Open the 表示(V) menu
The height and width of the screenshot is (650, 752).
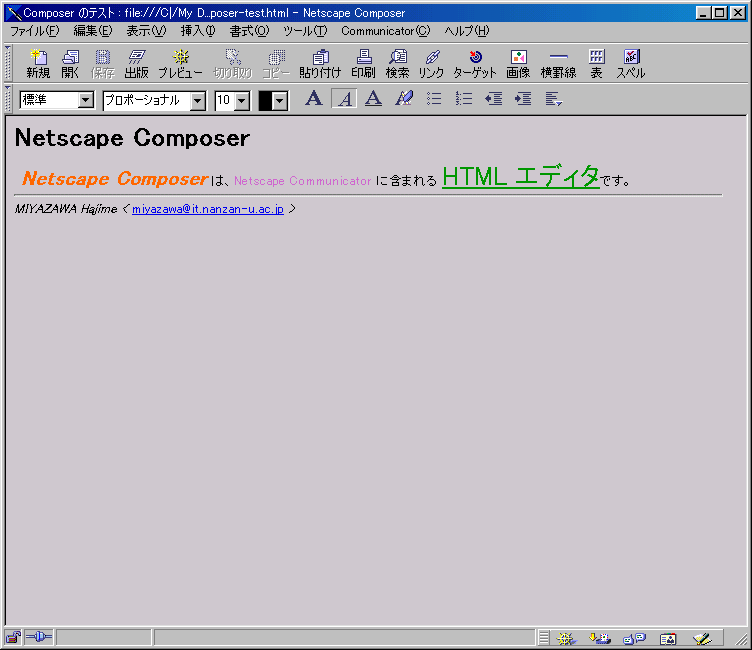[146, 31]
